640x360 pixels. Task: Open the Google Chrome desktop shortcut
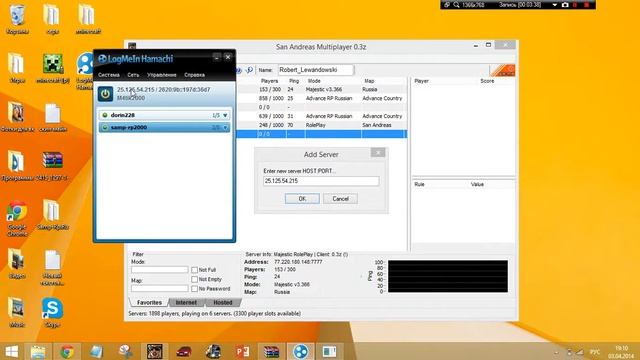[17, 218]
